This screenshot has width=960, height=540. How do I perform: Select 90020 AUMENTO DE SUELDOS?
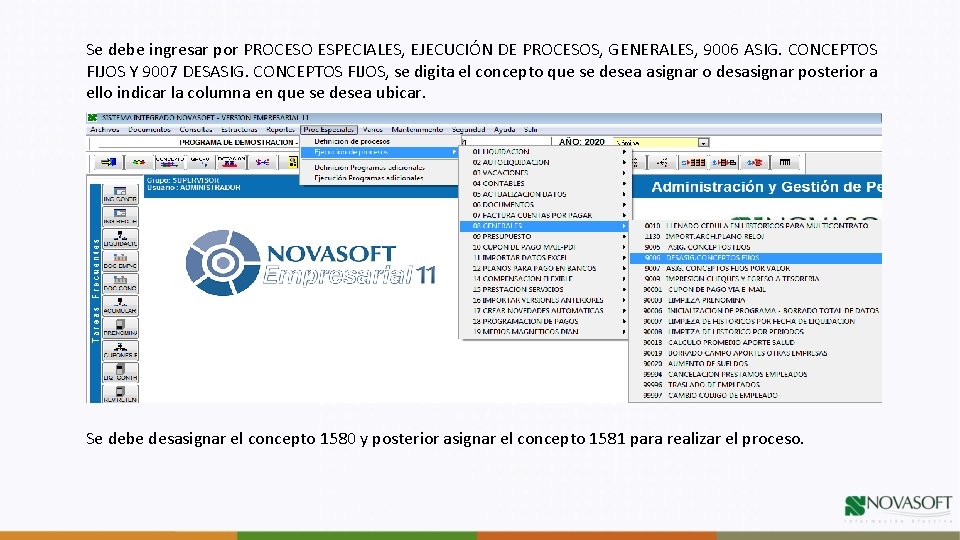click(756, 364)
